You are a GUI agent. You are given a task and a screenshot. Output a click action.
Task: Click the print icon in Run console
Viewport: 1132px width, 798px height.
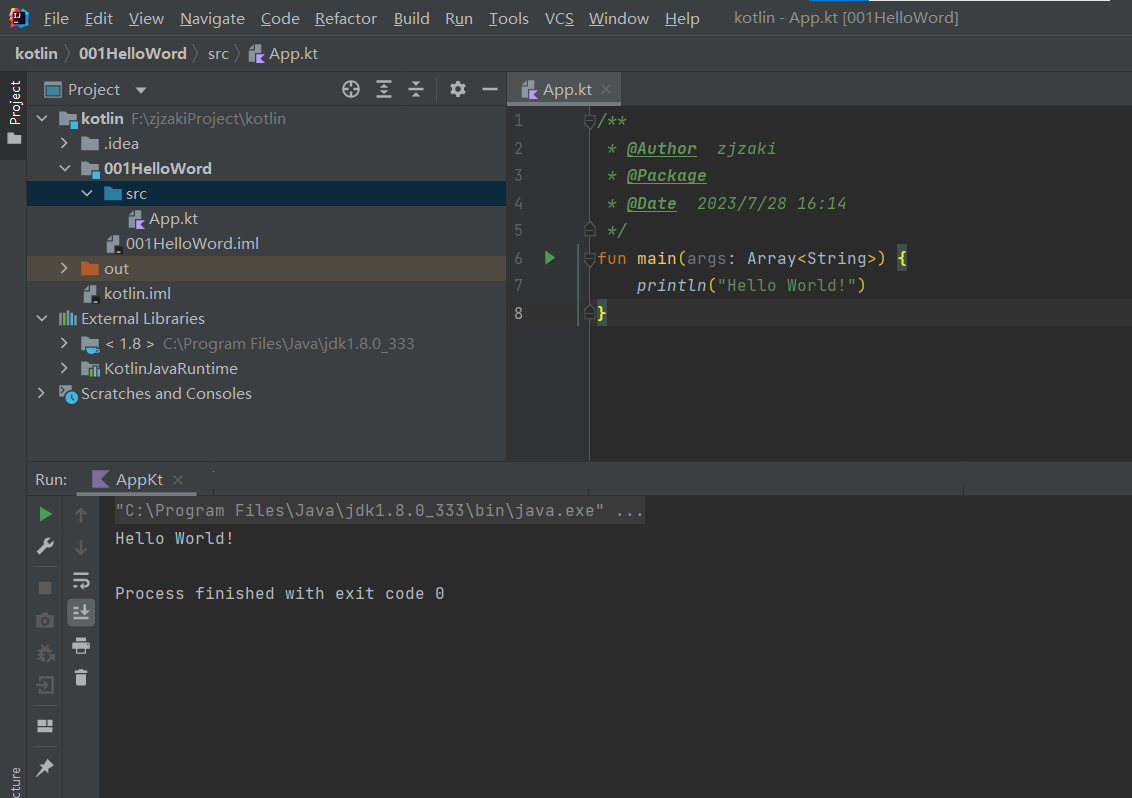click(81, 645)
